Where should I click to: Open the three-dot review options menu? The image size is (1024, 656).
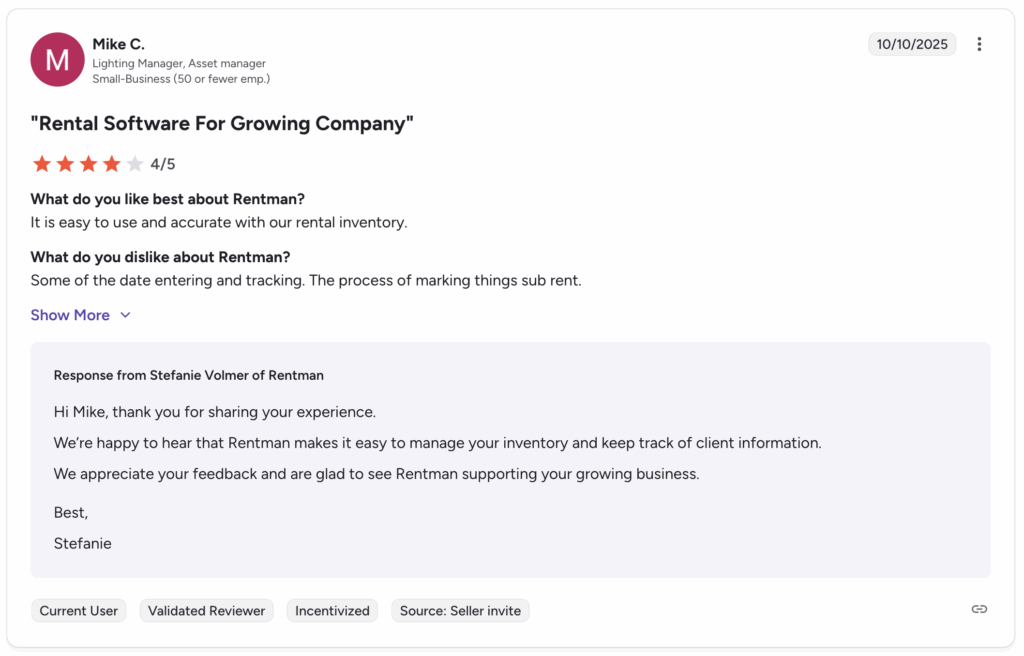click(979, 44)
